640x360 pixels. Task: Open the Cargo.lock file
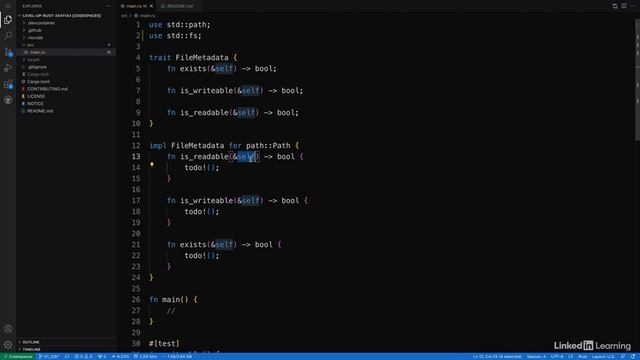click(x=38, y=74)
